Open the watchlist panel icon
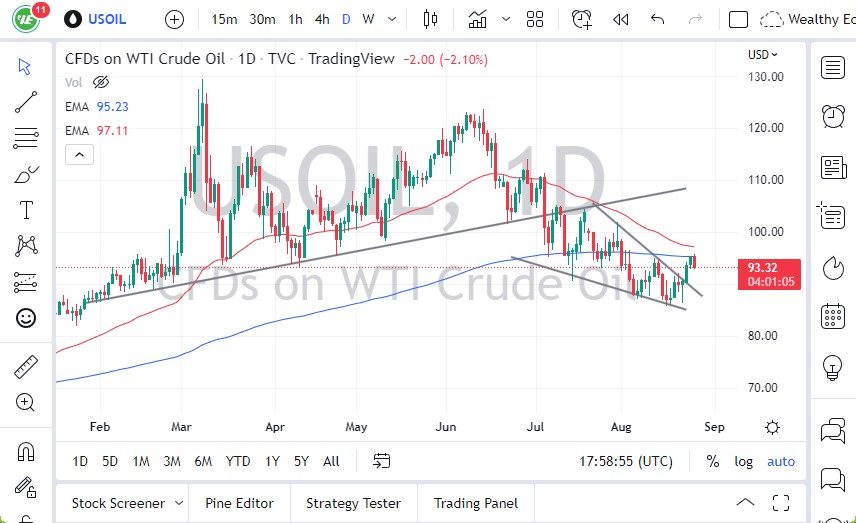This screenshot has width=856, height=523. (832, 67)
